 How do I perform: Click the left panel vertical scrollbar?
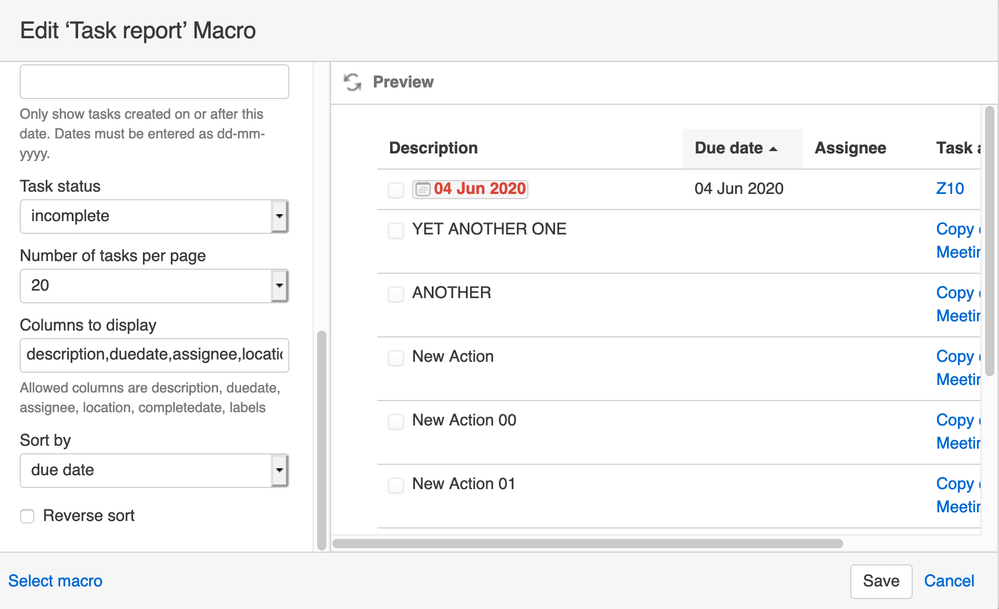click(x=322, y=440)
